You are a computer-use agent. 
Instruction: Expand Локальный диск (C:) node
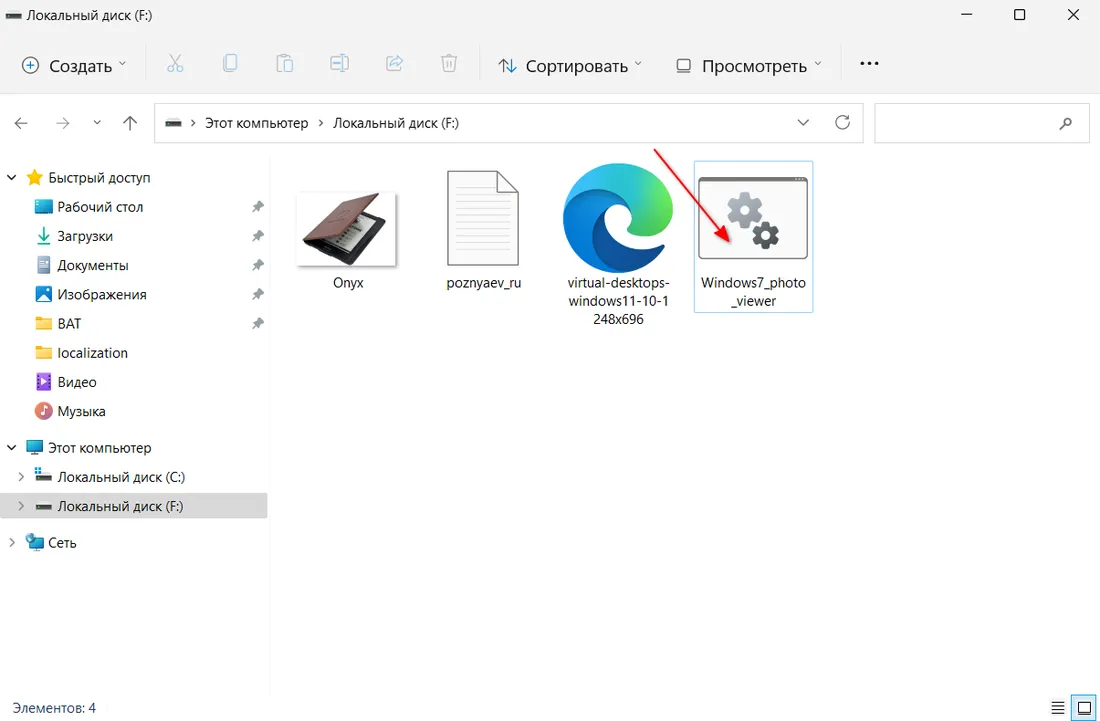[21, 477]
